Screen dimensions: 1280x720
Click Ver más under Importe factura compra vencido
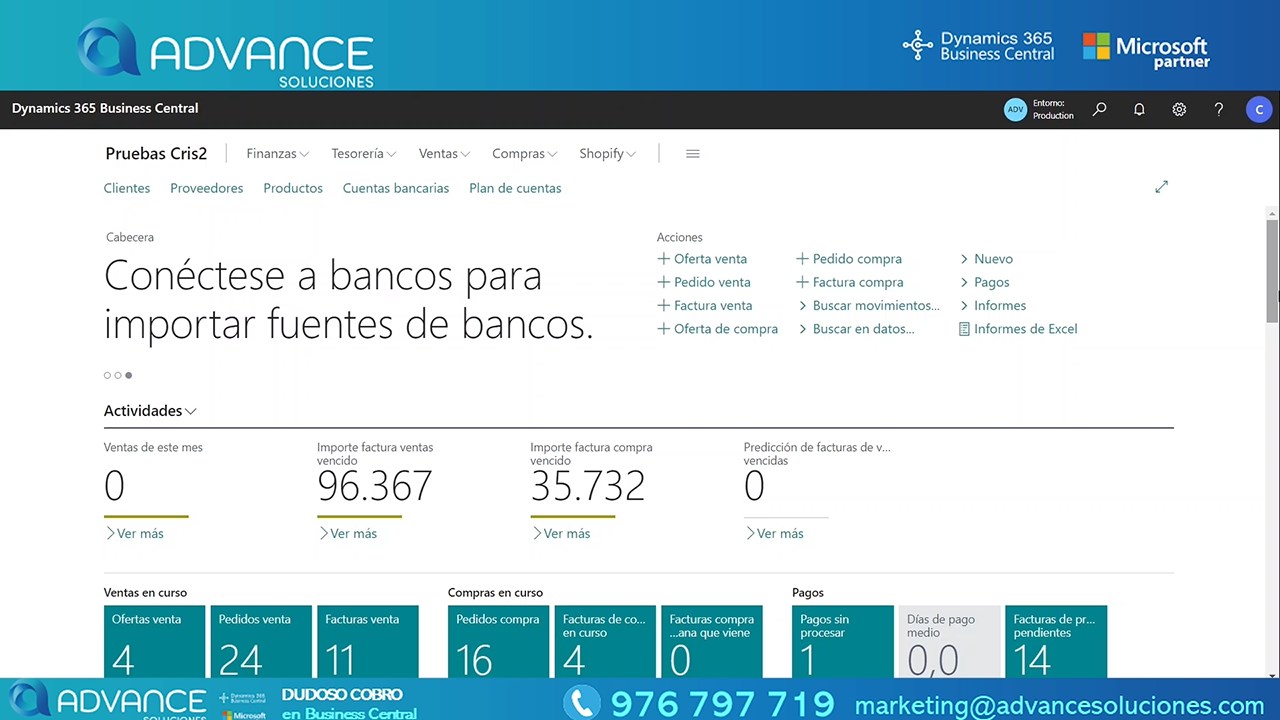click(560, 534)
